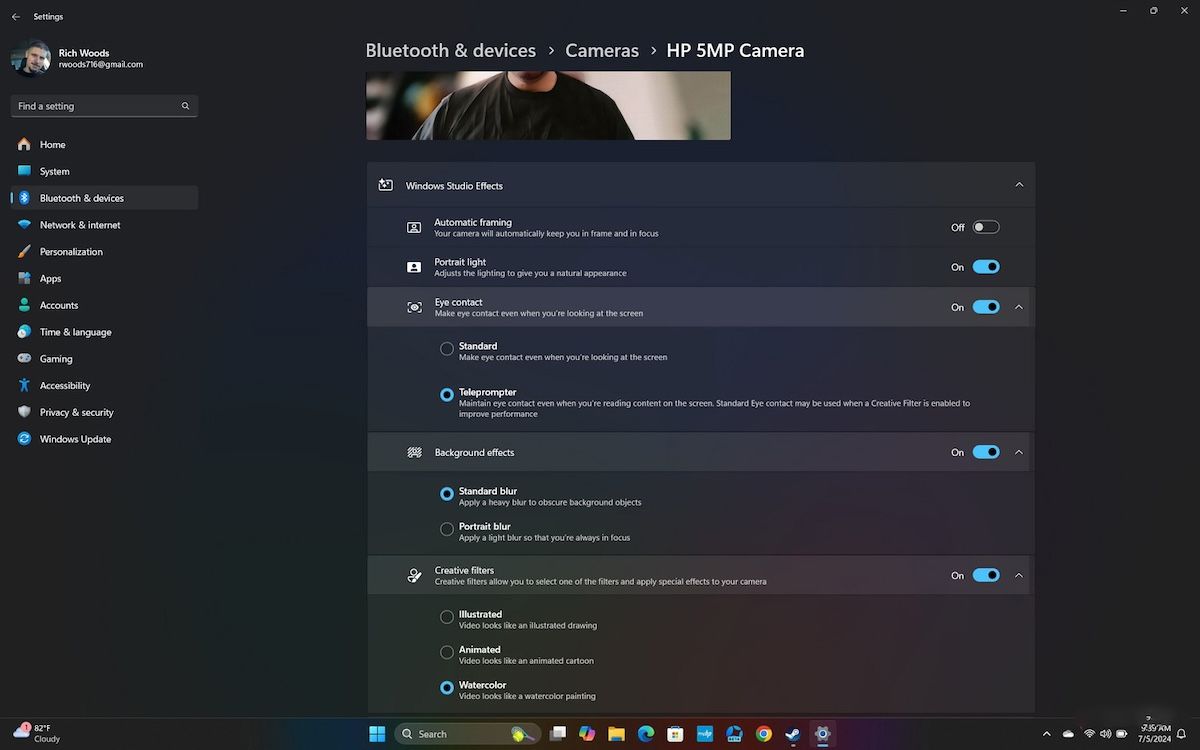
Task: Open the Windows Update page
Action: 104,439
